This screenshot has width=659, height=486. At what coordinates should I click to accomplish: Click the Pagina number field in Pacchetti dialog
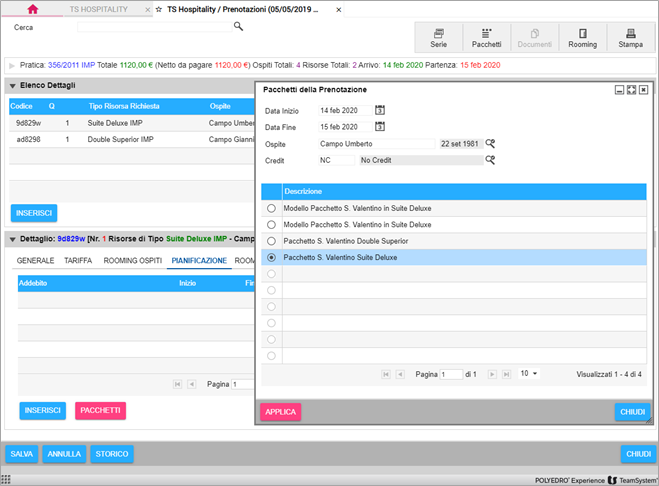pos(451,374)
